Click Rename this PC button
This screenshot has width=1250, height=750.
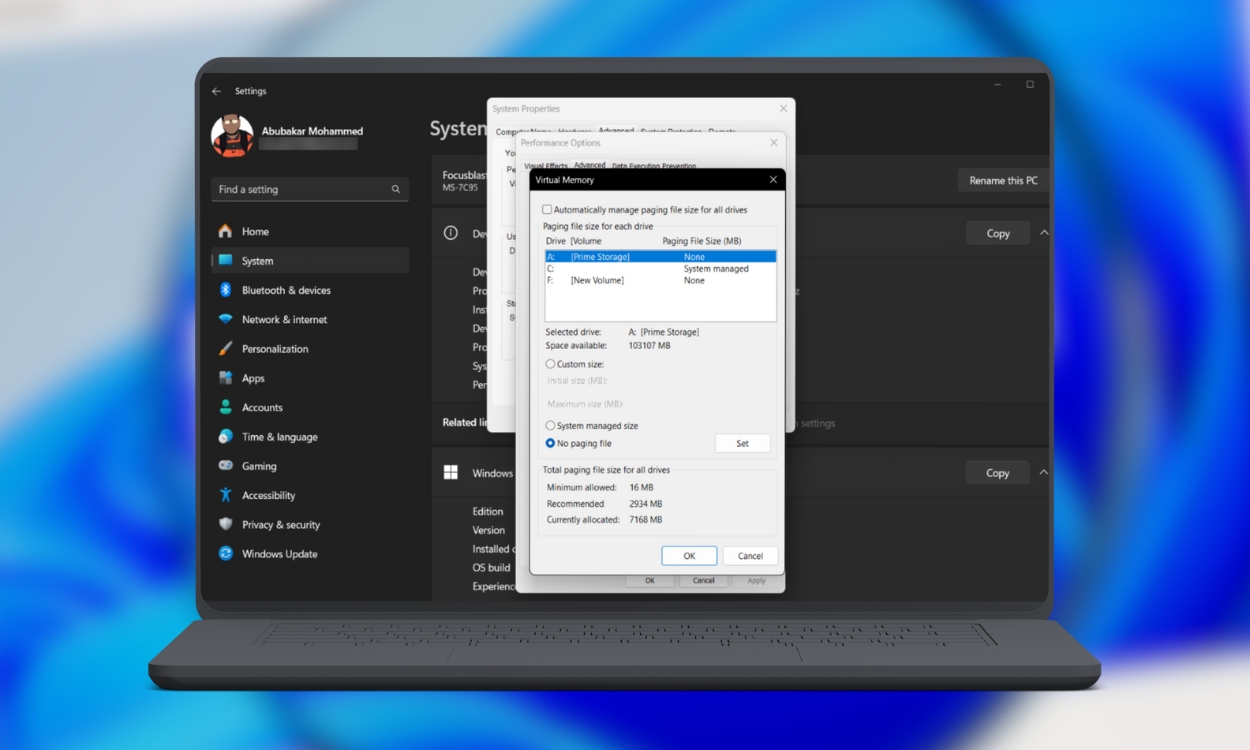click(x=1003, y=180)
